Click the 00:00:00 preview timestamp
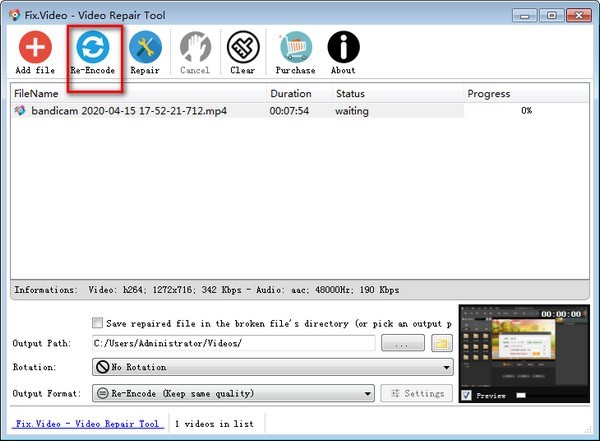 pos(561,314)
